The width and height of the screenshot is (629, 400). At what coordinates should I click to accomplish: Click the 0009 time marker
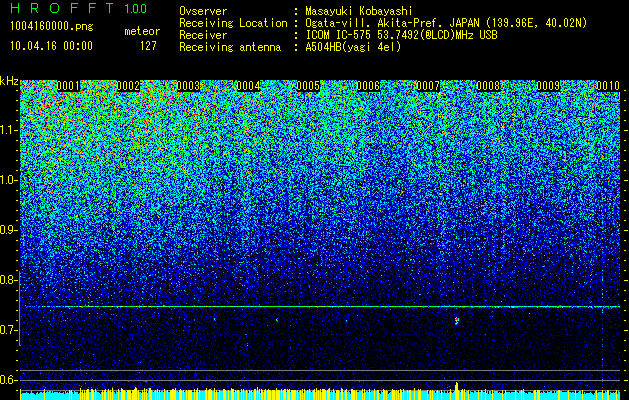click(548, 86)
